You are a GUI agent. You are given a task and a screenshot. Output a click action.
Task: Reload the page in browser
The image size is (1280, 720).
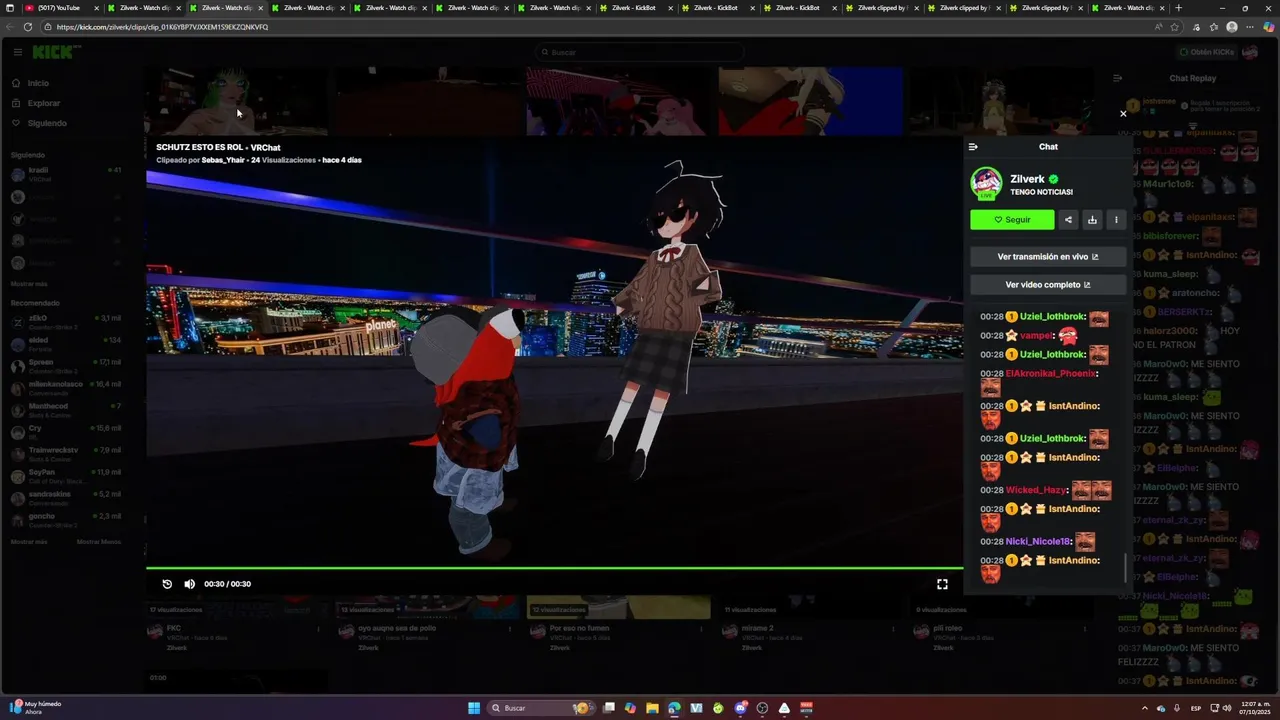click(28, 27)
